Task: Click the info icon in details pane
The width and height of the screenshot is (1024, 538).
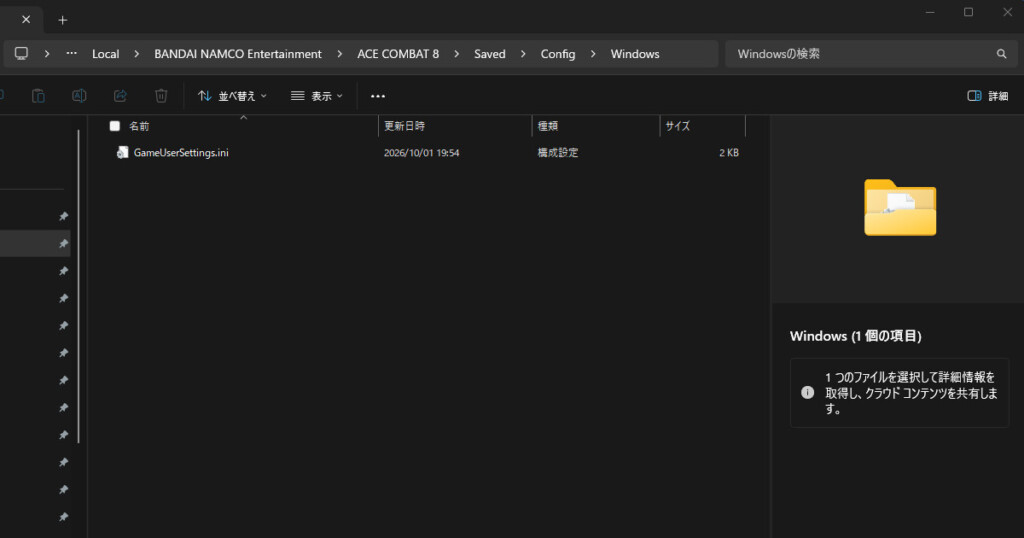Action: [808, 392]
